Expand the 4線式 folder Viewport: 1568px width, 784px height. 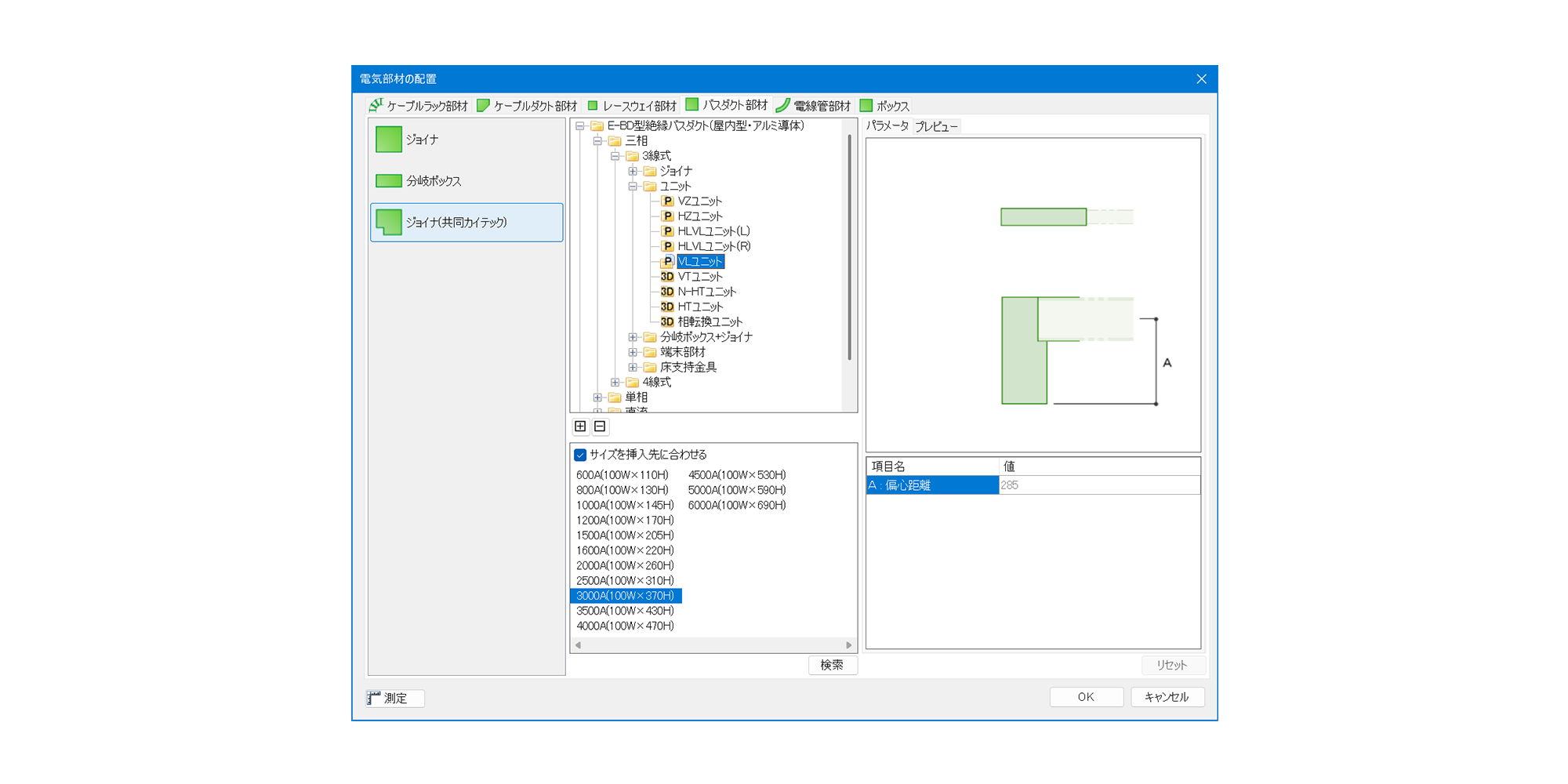coord(615,383)
